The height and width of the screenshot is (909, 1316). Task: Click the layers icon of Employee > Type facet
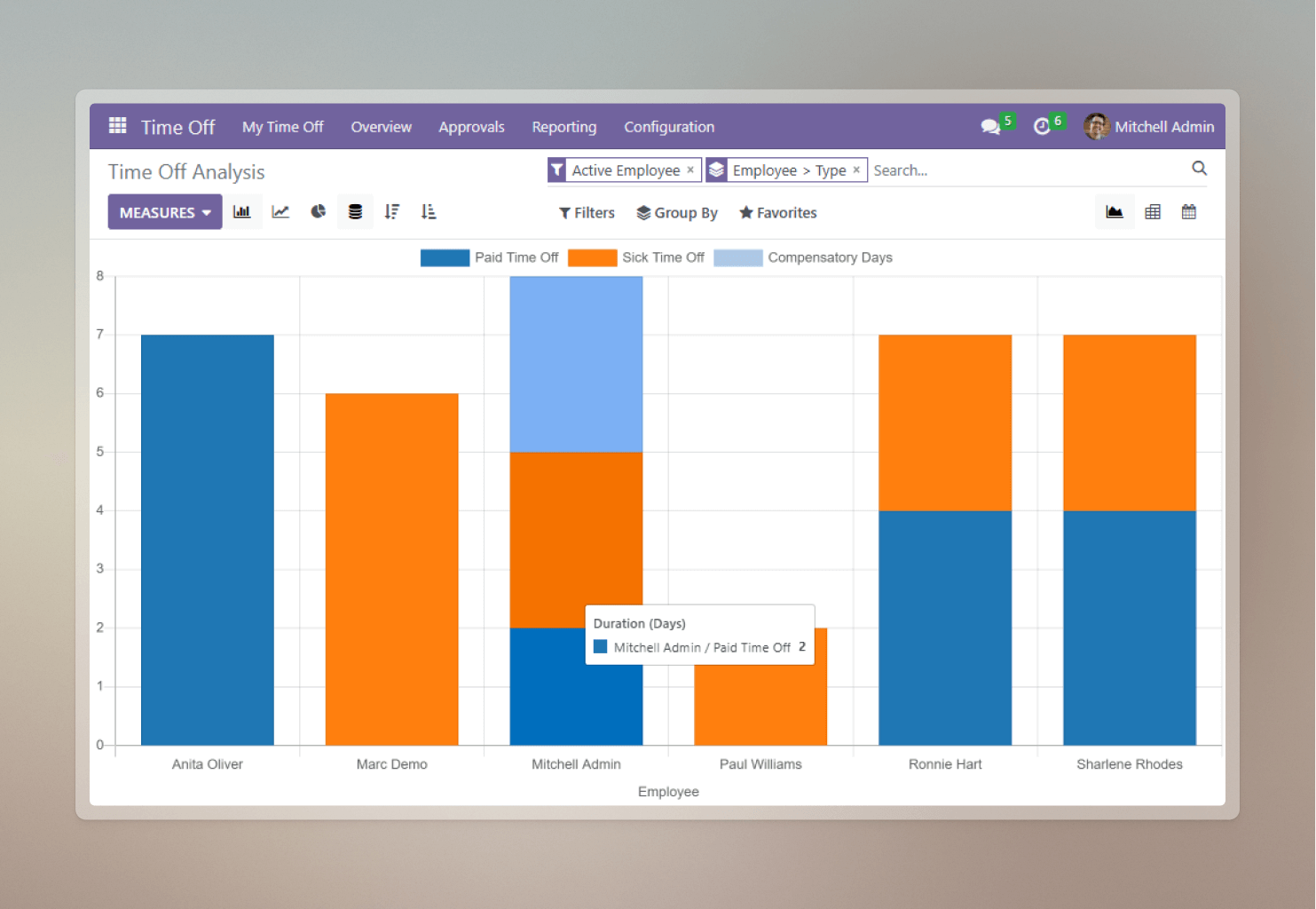[x=716, y=170]
